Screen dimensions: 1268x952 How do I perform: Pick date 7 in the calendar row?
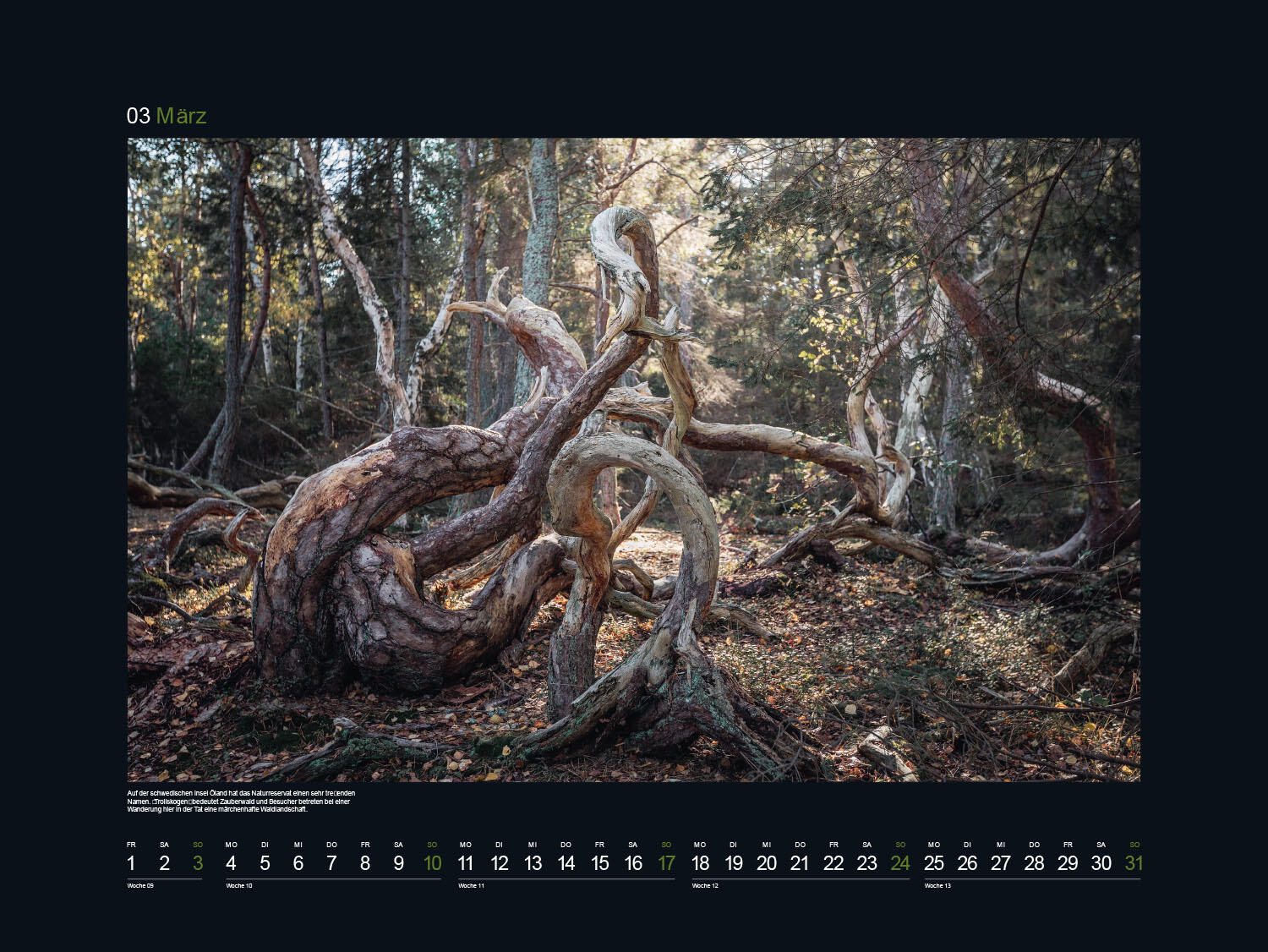[331, 863]
